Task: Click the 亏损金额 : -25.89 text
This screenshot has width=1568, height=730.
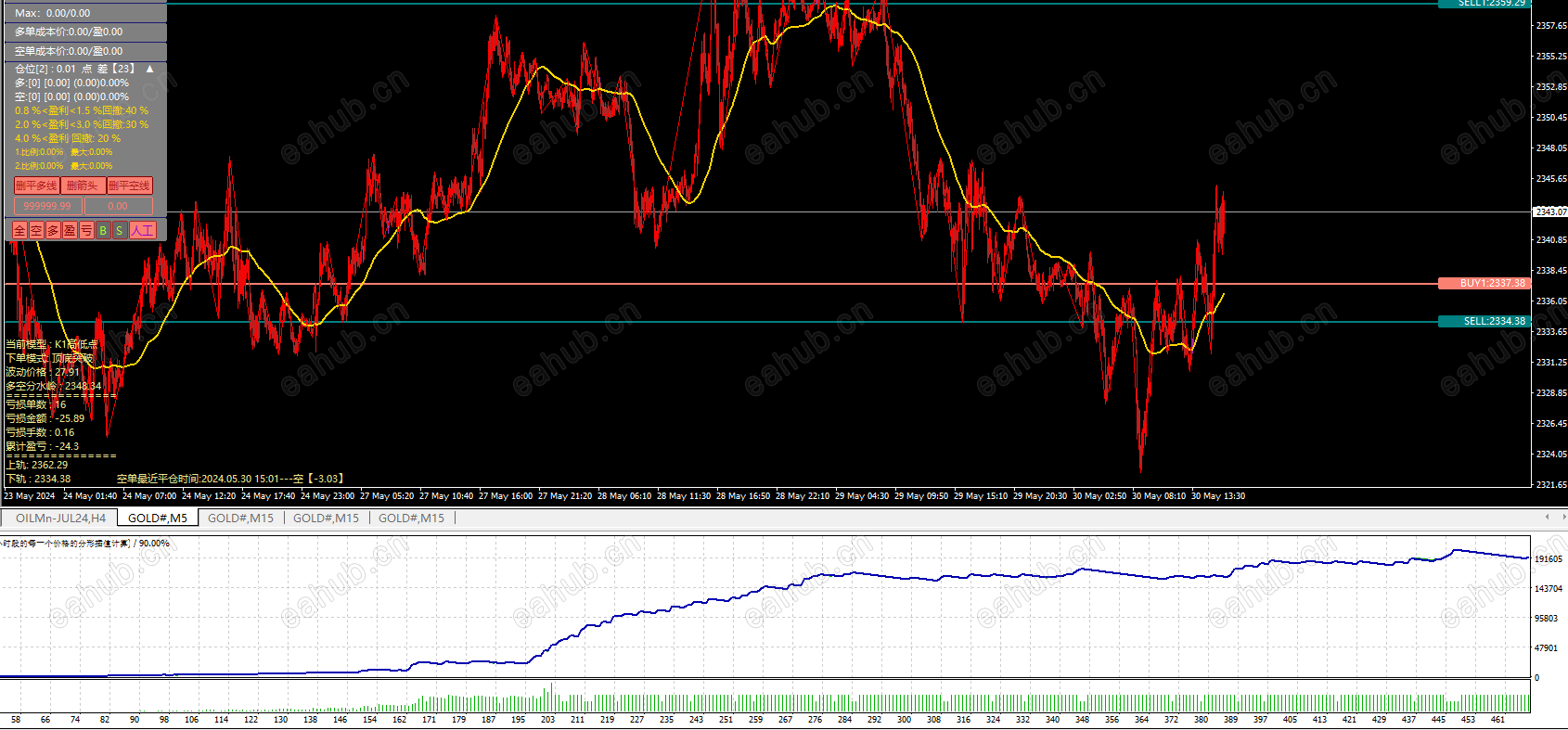Action: [45, 418]
